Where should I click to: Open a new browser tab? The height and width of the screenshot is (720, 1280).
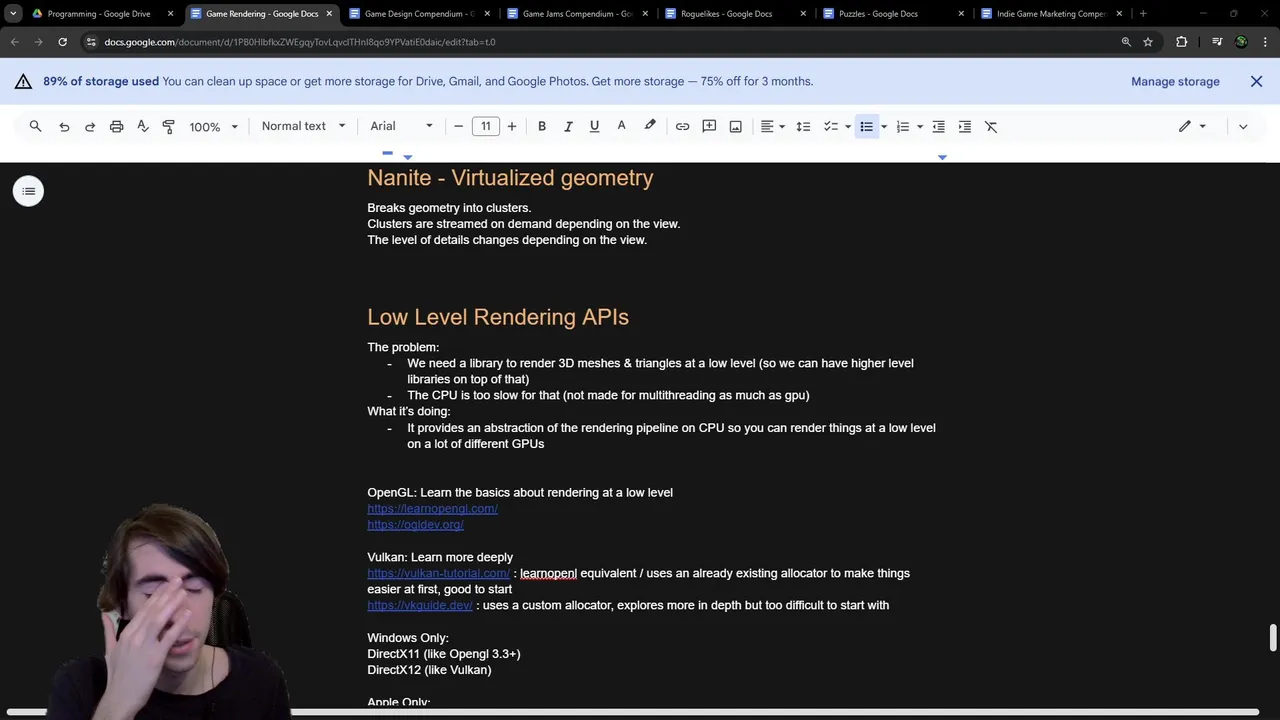1143,14
